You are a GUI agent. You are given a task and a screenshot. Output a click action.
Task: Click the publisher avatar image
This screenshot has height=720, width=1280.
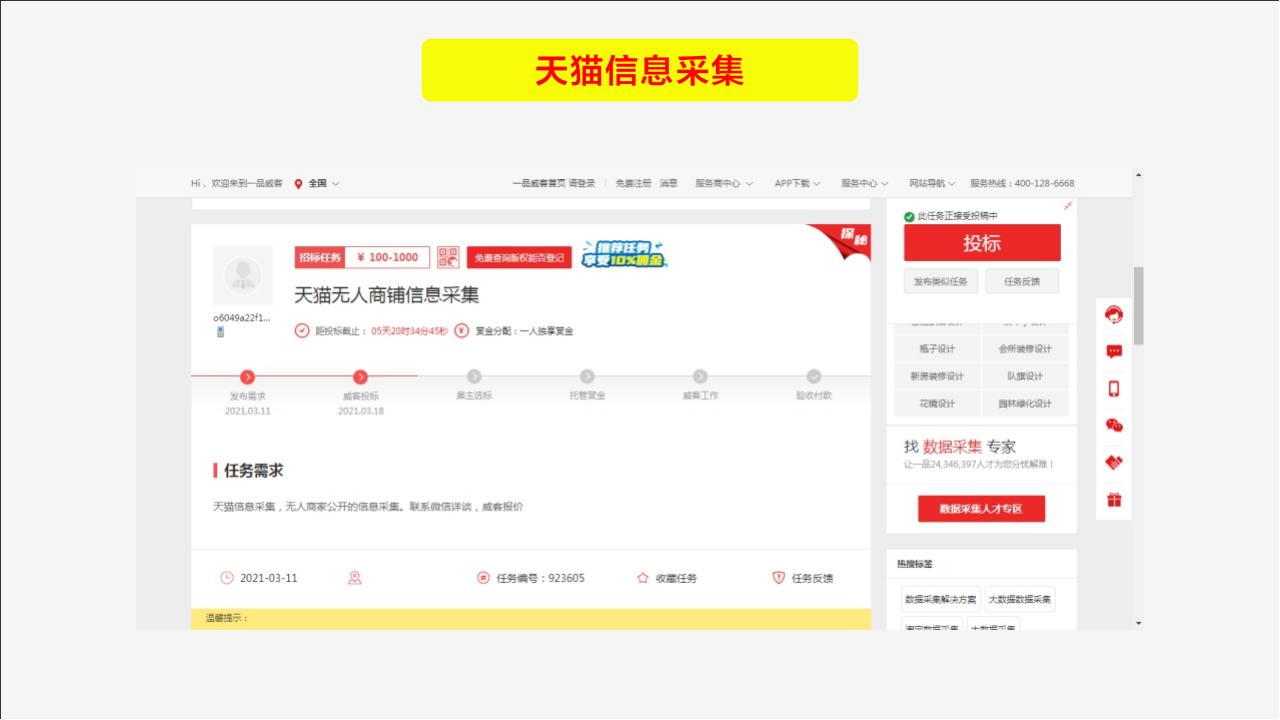[x=243, y=275]
